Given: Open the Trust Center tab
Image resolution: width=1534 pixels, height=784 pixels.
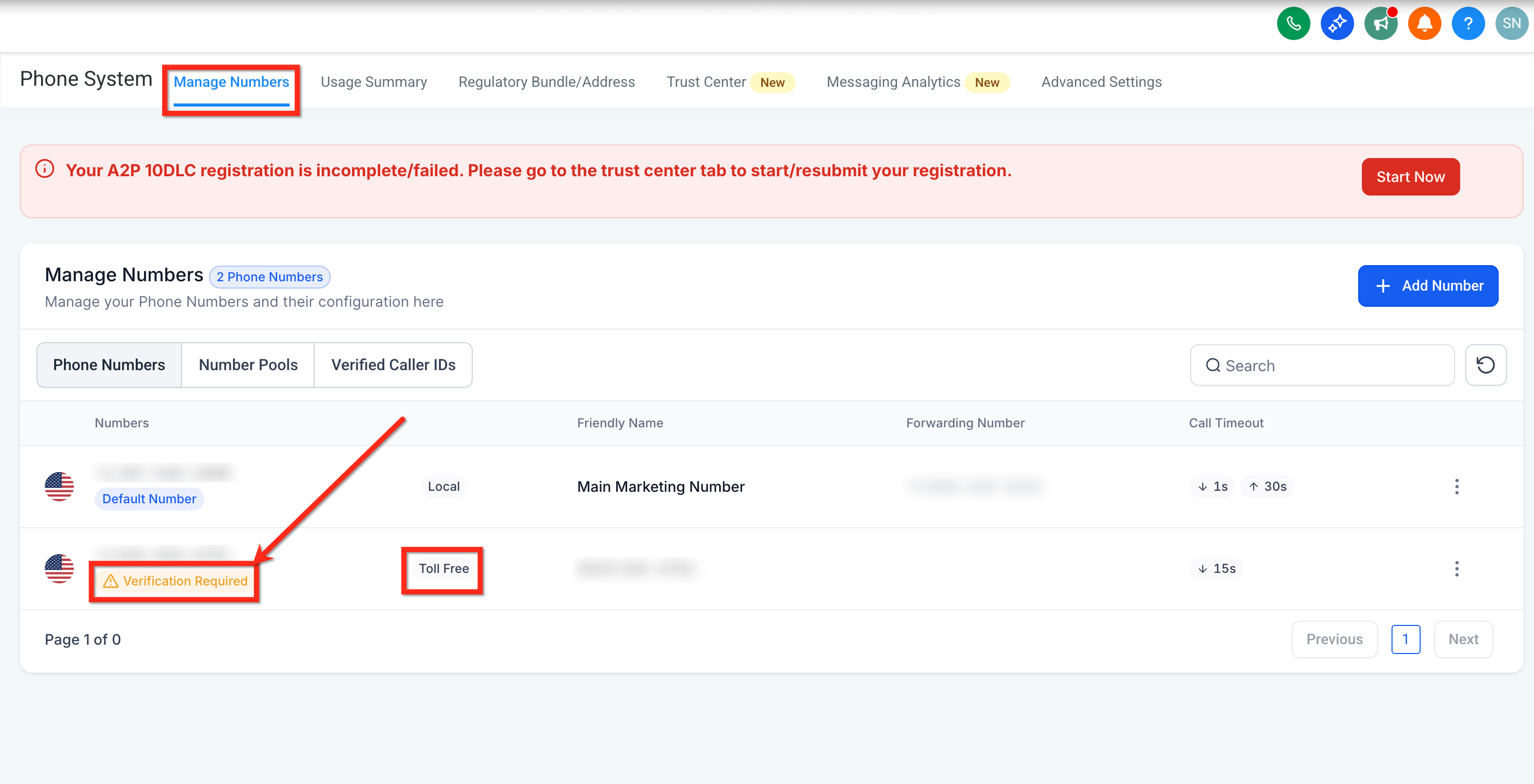Looking at the screenshot, I should click(706, 82).
